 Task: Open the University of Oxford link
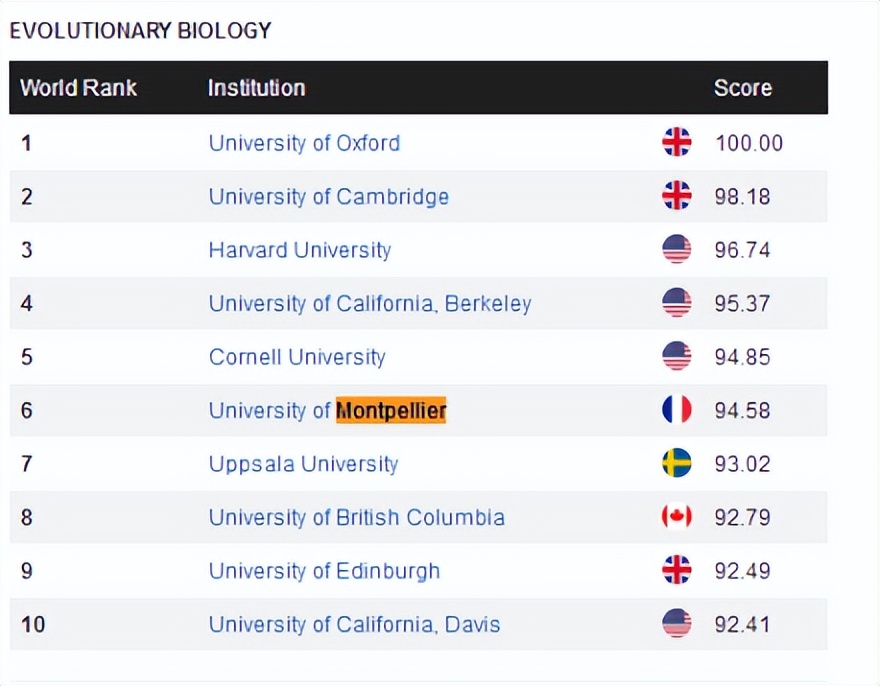[x=304, y=143]
